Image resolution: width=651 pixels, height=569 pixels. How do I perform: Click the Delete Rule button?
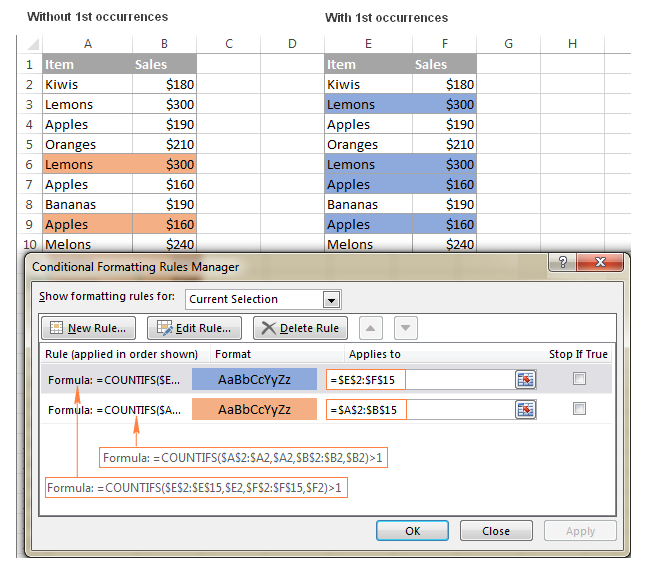(300, 328)
